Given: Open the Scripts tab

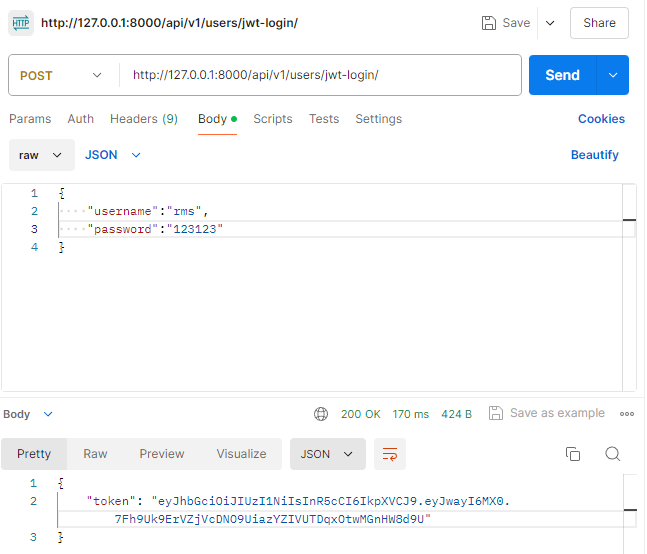Looking at the screenshot, I should (273, 119).
